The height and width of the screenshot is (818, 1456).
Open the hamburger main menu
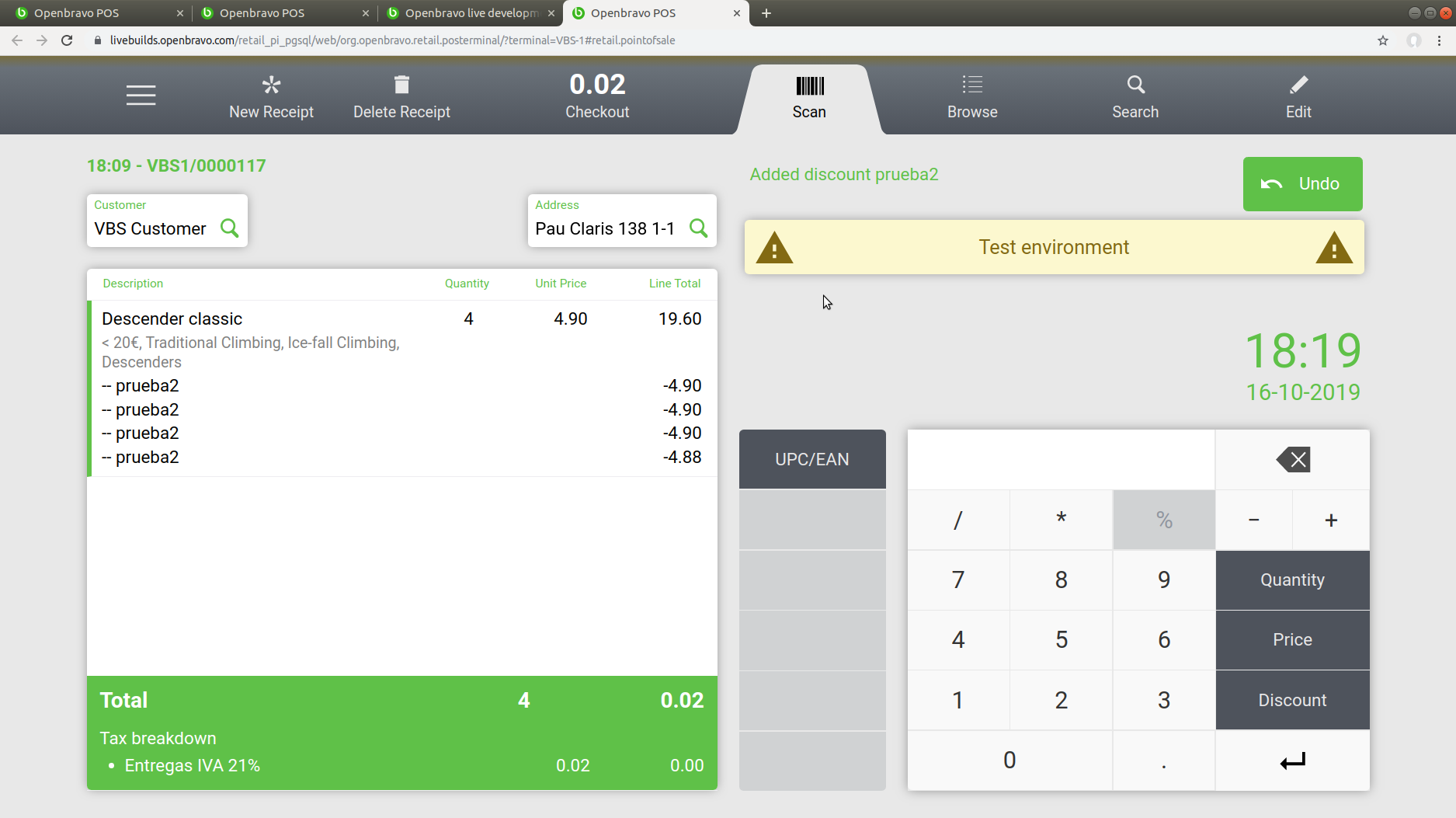[x=141, y=96]
